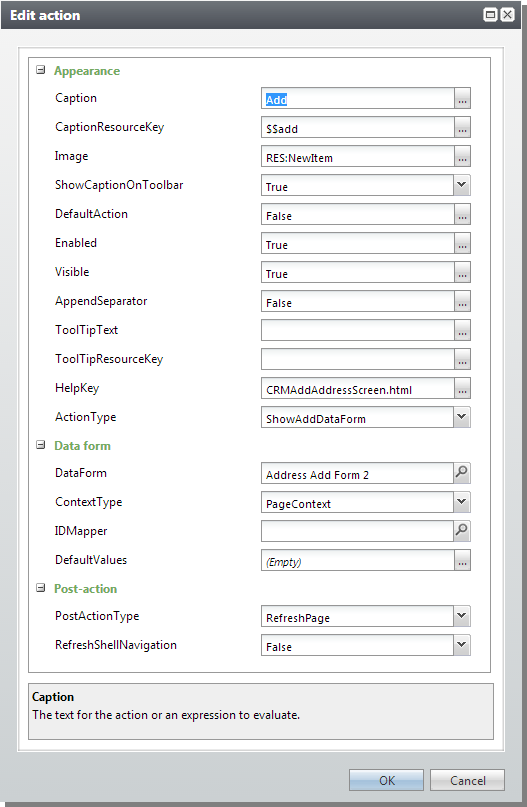Open the ellipsis editor for DefaultAction

pos(462,214)
